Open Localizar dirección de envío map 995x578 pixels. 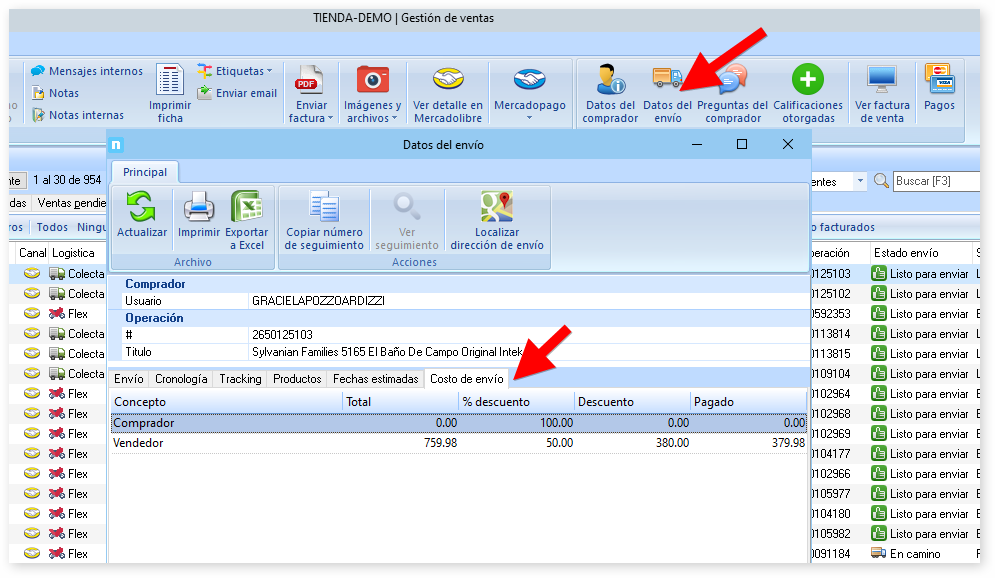tap(496, 208)
